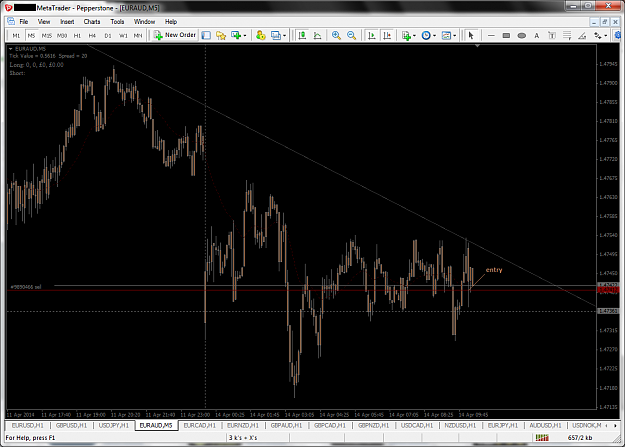Open the Window menu

pyautogui.click(x=144, y=22)
